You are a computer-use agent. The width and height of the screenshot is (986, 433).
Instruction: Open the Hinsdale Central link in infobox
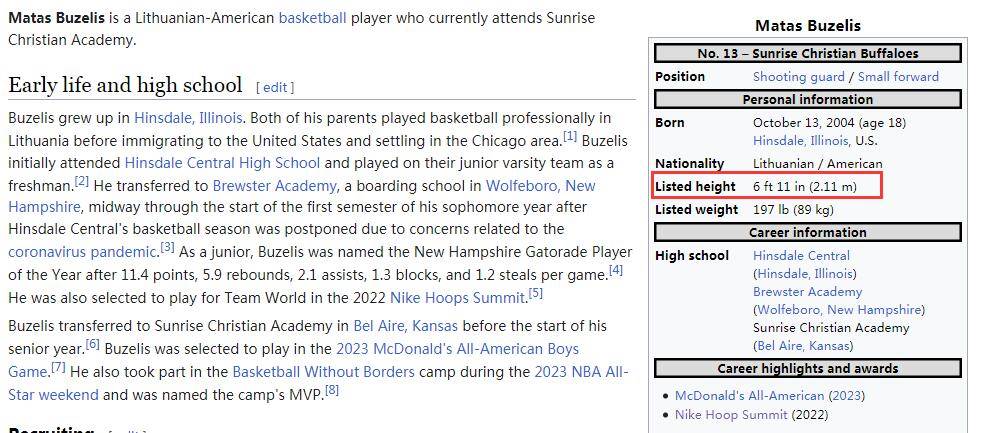801,256
